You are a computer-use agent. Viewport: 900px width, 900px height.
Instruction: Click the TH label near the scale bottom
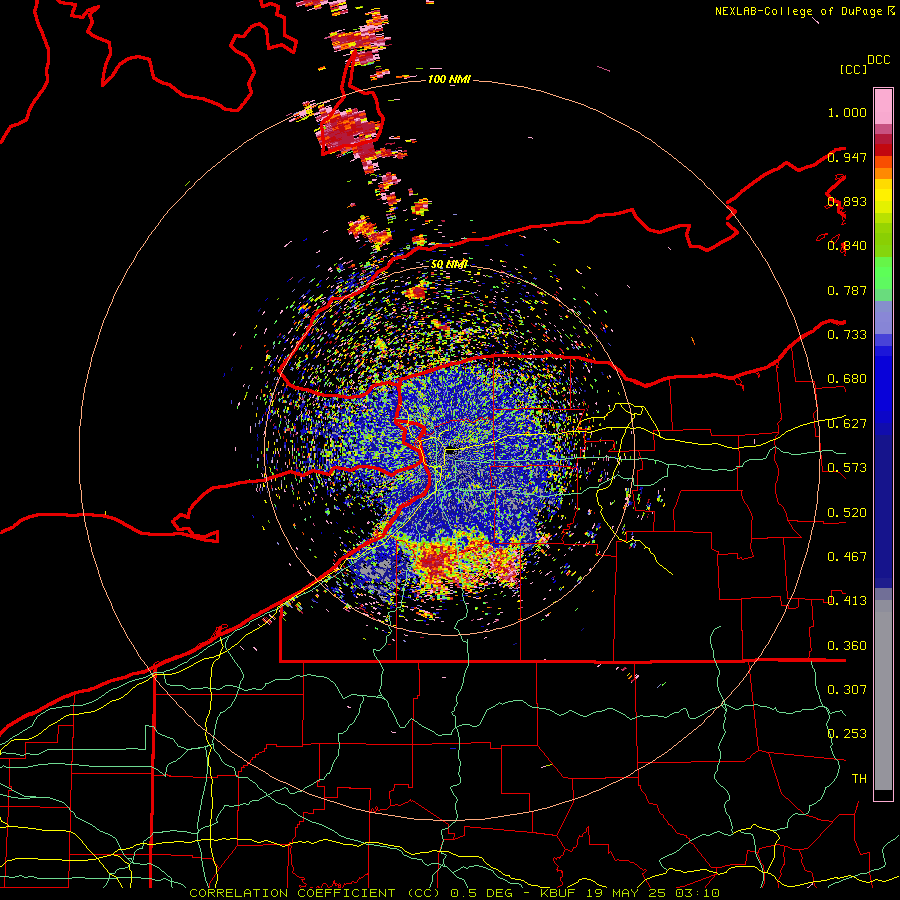coord(859,779)
